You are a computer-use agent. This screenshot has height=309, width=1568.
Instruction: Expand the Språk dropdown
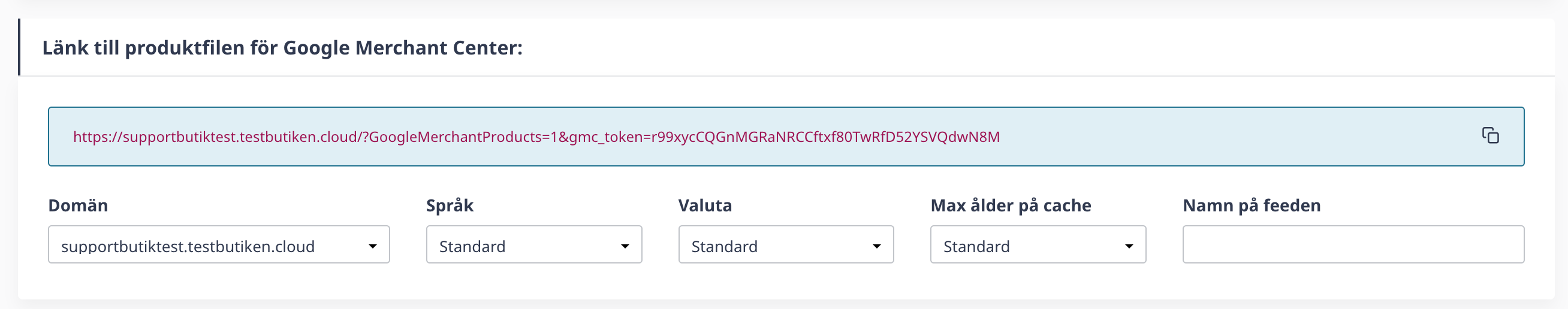(534, 244)
